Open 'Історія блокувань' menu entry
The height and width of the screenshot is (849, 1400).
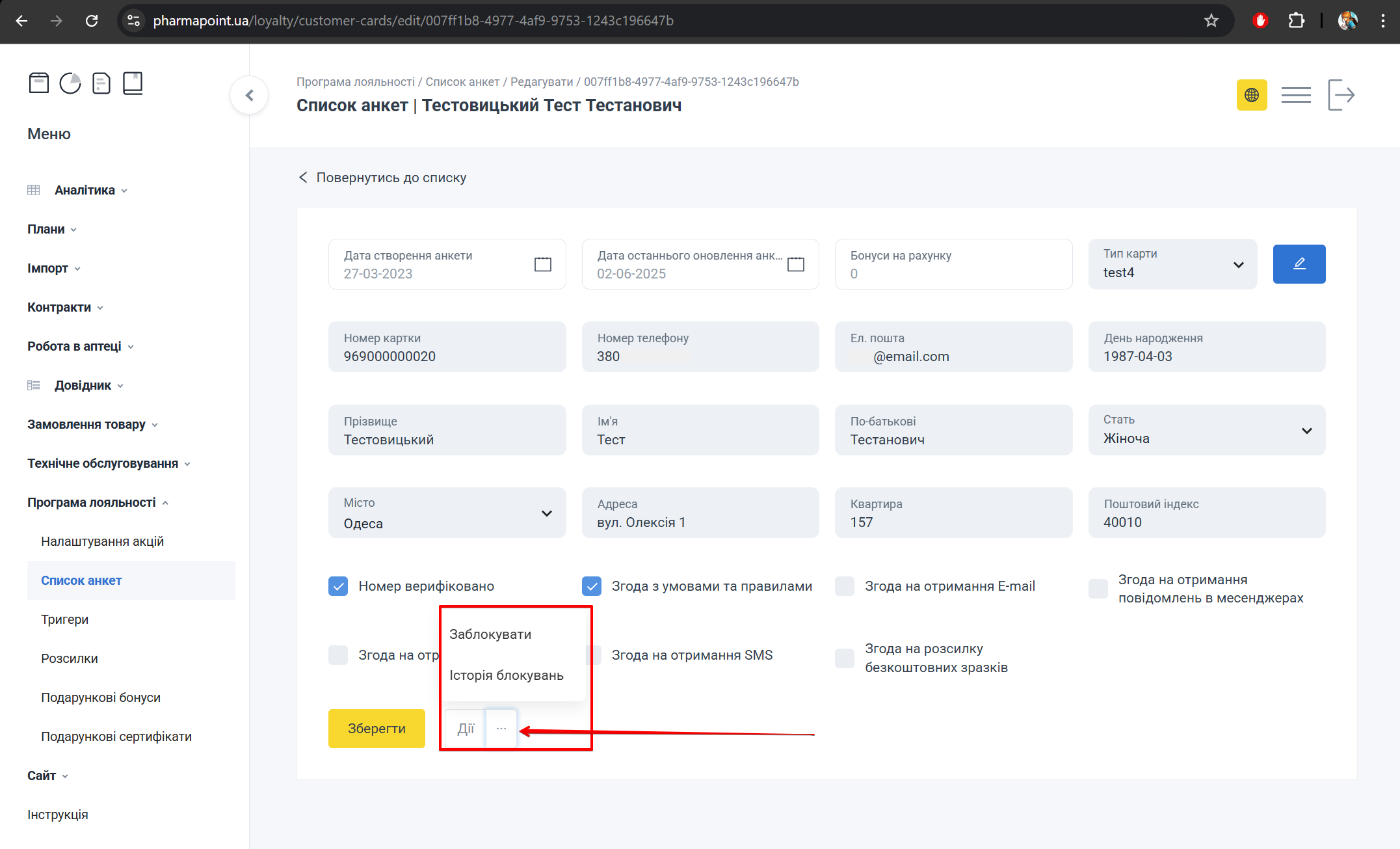click(507, 675)
